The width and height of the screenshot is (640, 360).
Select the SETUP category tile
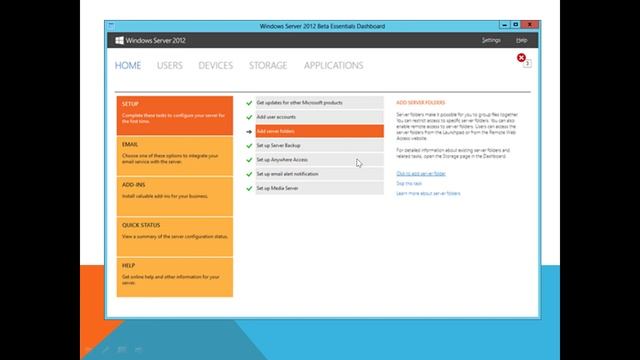coord(175,116)
